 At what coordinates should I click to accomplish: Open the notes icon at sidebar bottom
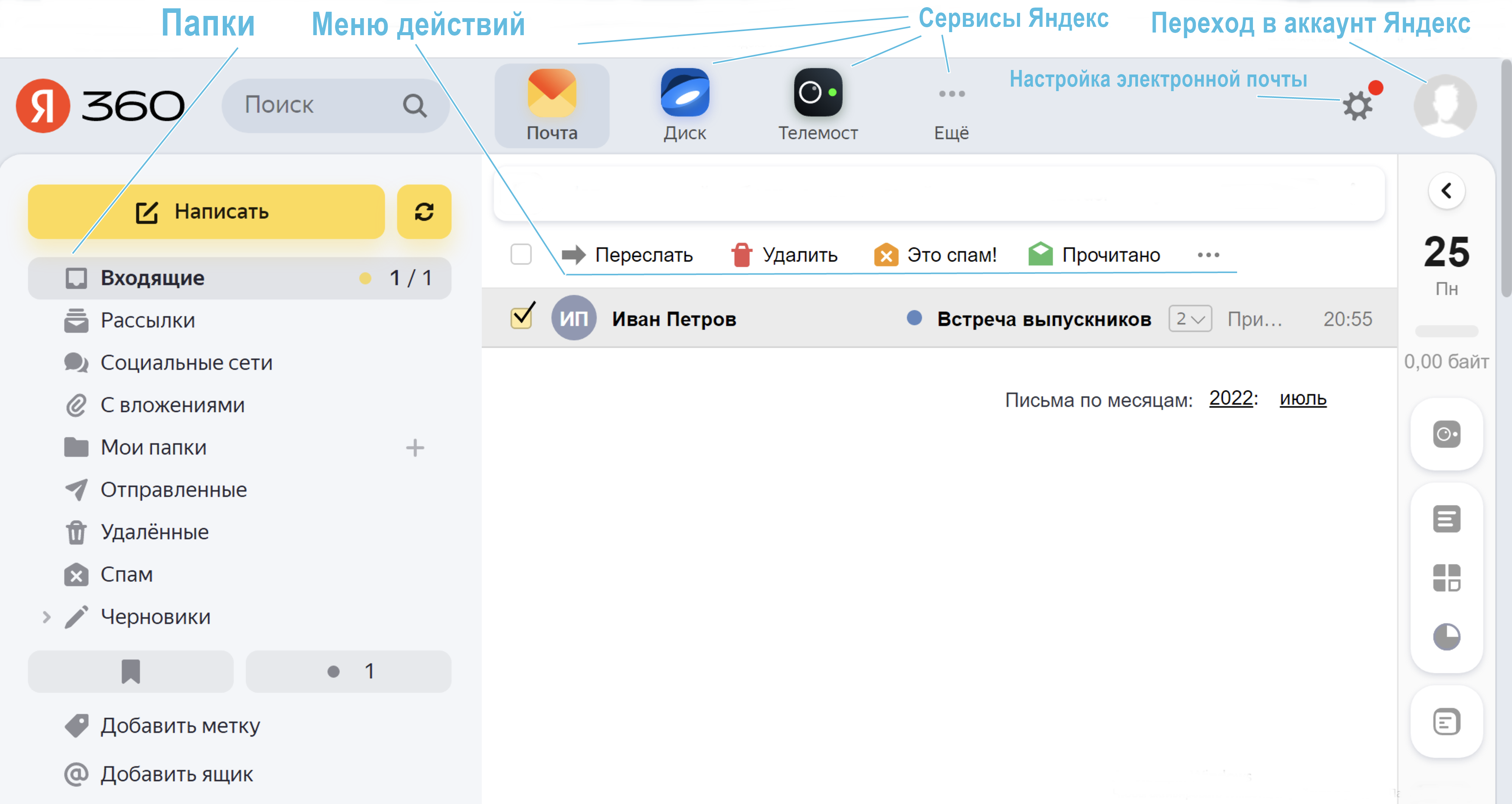1446,722
